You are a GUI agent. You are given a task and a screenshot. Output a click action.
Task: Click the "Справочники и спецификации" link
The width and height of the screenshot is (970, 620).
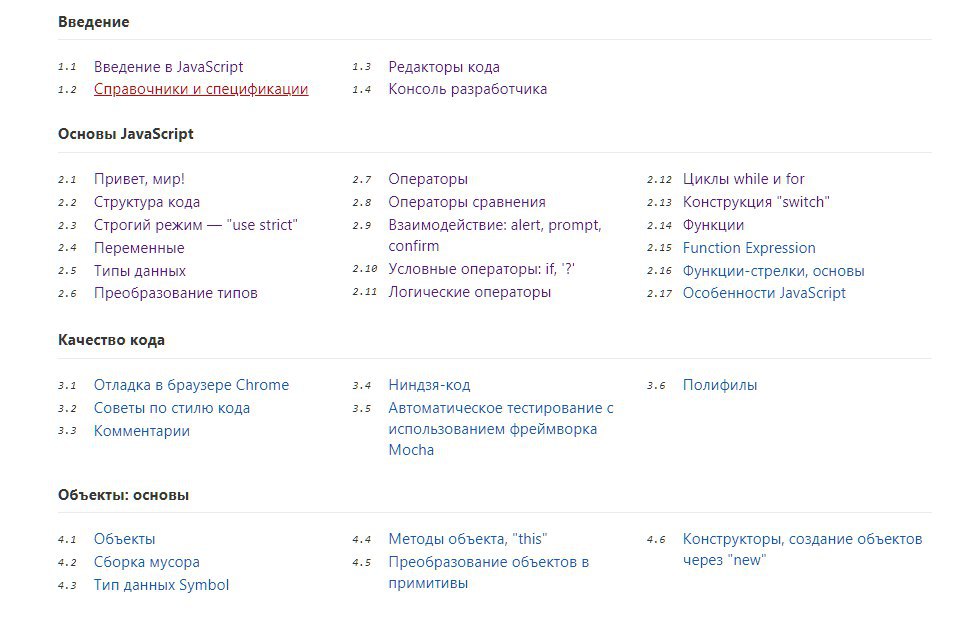200,89
